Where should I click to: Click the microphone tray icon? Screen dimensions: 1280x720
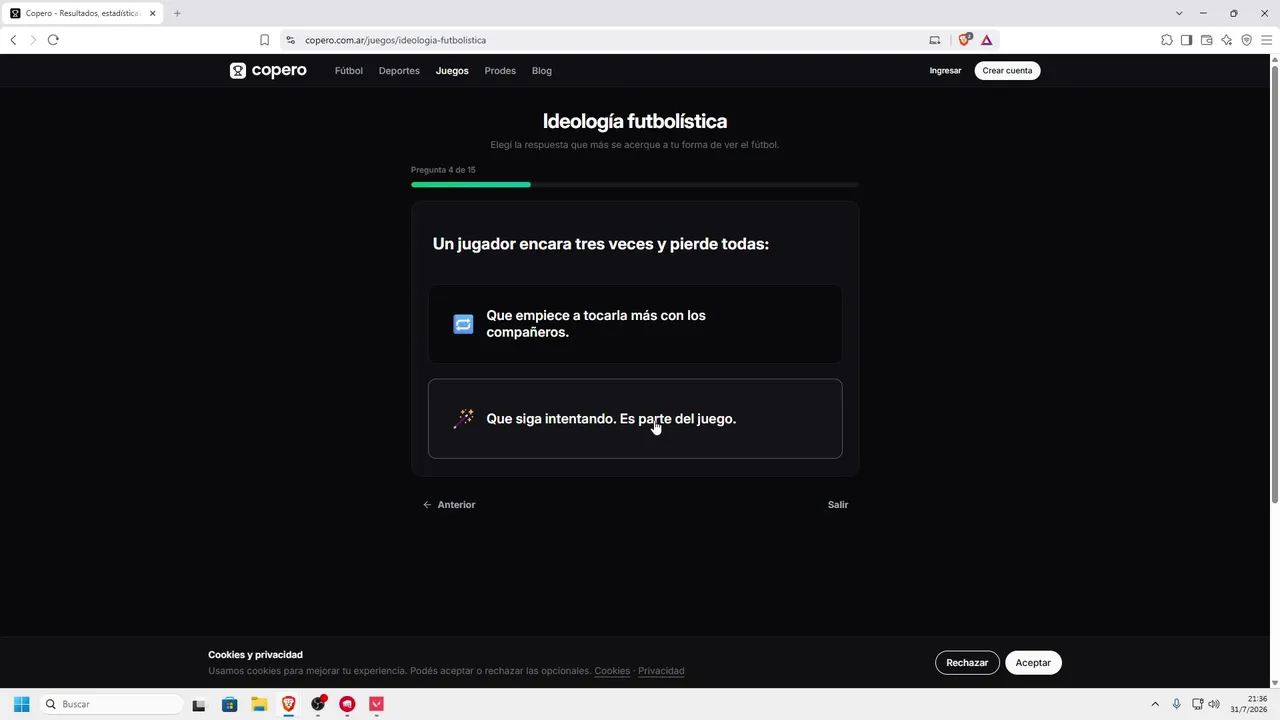tap(1176, 704)
